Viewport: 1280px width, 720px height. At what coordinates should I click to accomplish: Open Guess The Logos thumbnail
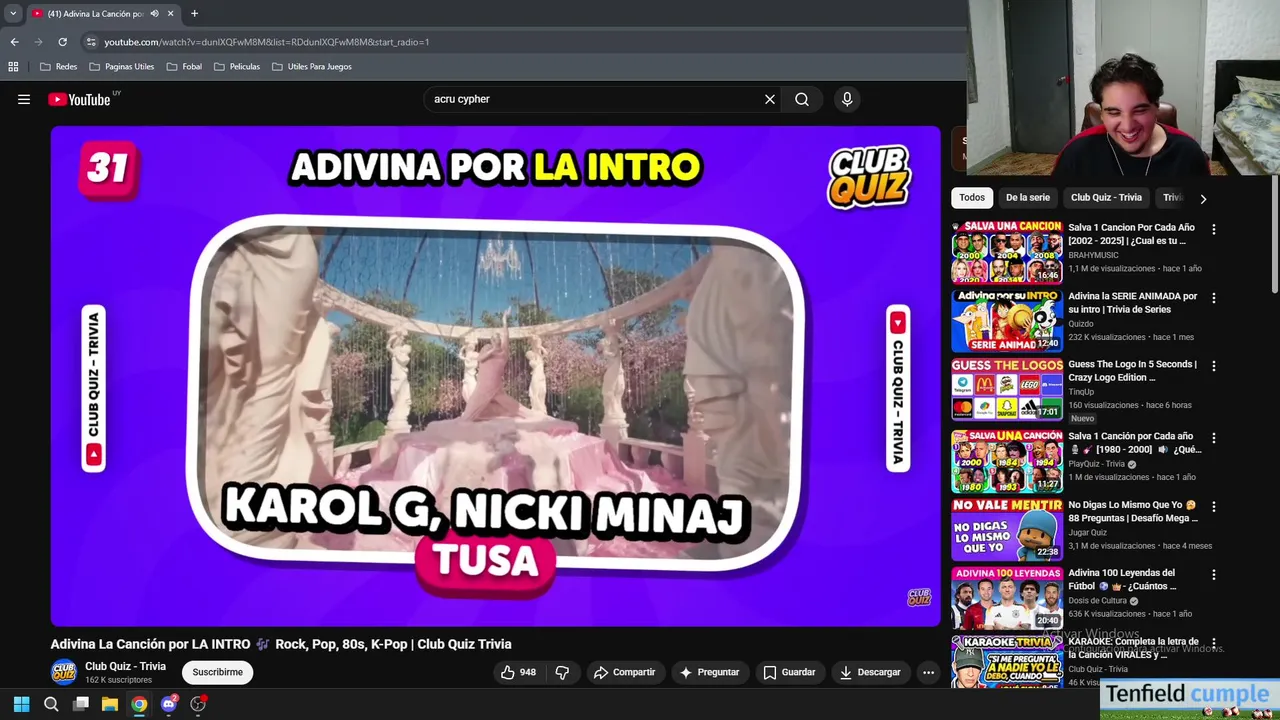pos(1007,390)
